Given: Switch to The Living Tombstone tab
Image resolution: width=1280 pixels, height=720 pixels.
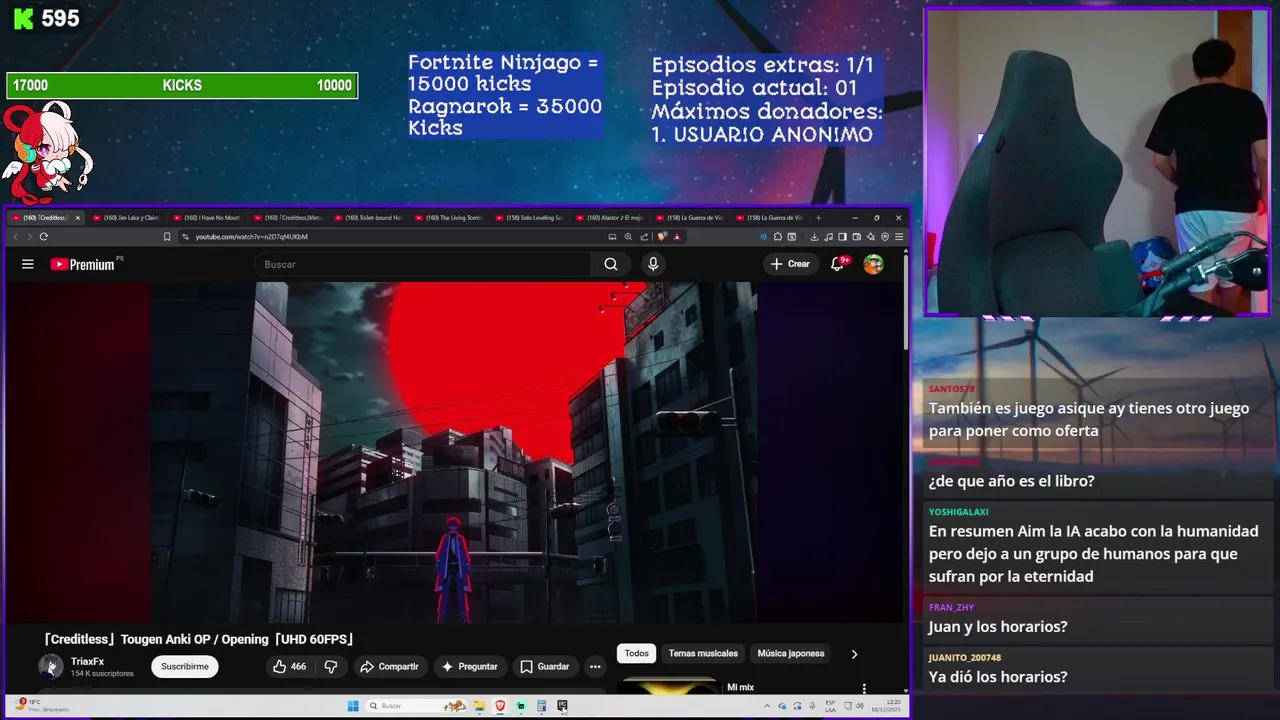Looking at the screenshot, I should (450, 217).
